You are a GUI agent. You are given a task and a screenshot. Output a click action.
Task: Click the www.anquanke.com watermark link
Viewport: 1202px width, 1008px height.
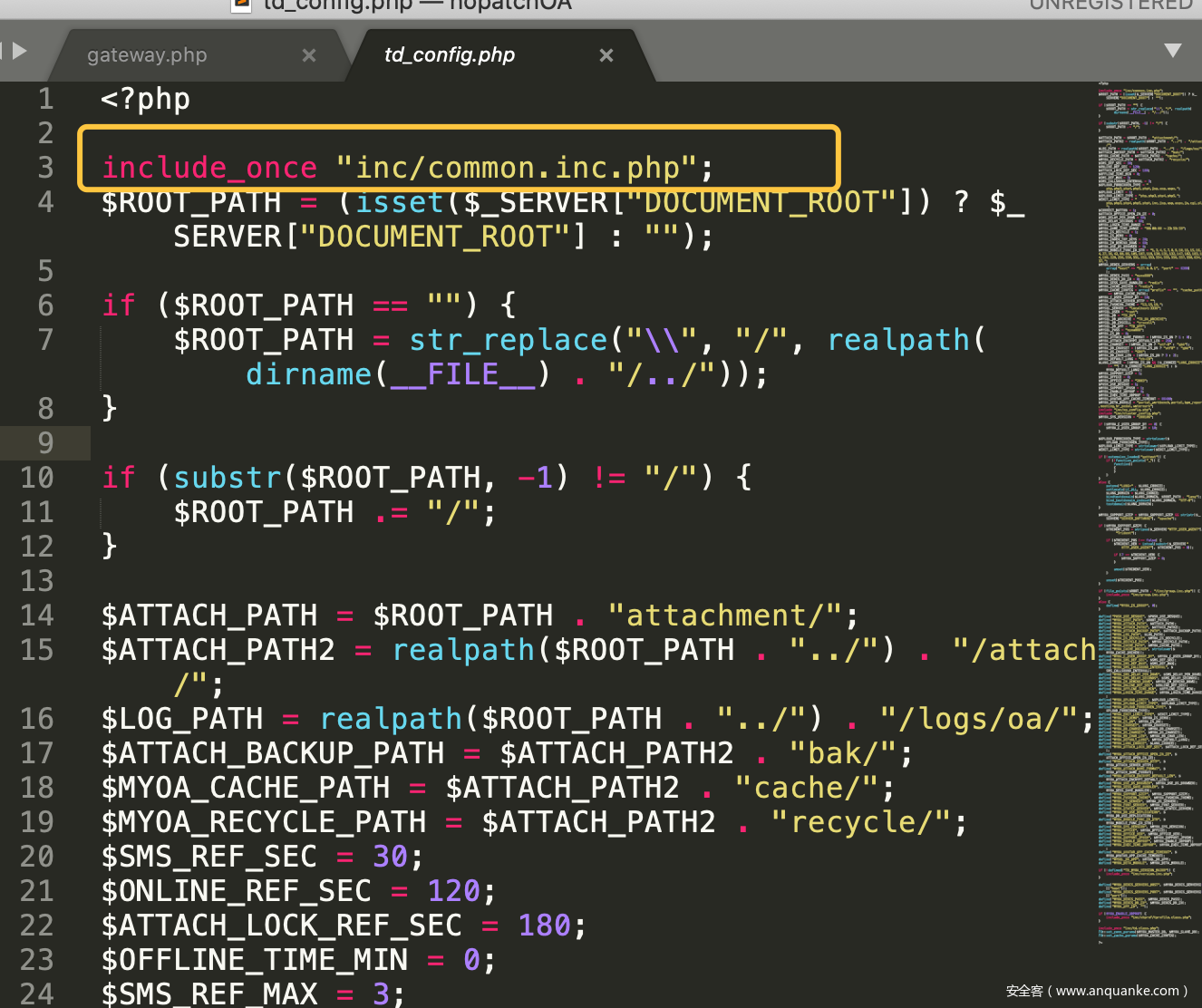pos(1117,991)
